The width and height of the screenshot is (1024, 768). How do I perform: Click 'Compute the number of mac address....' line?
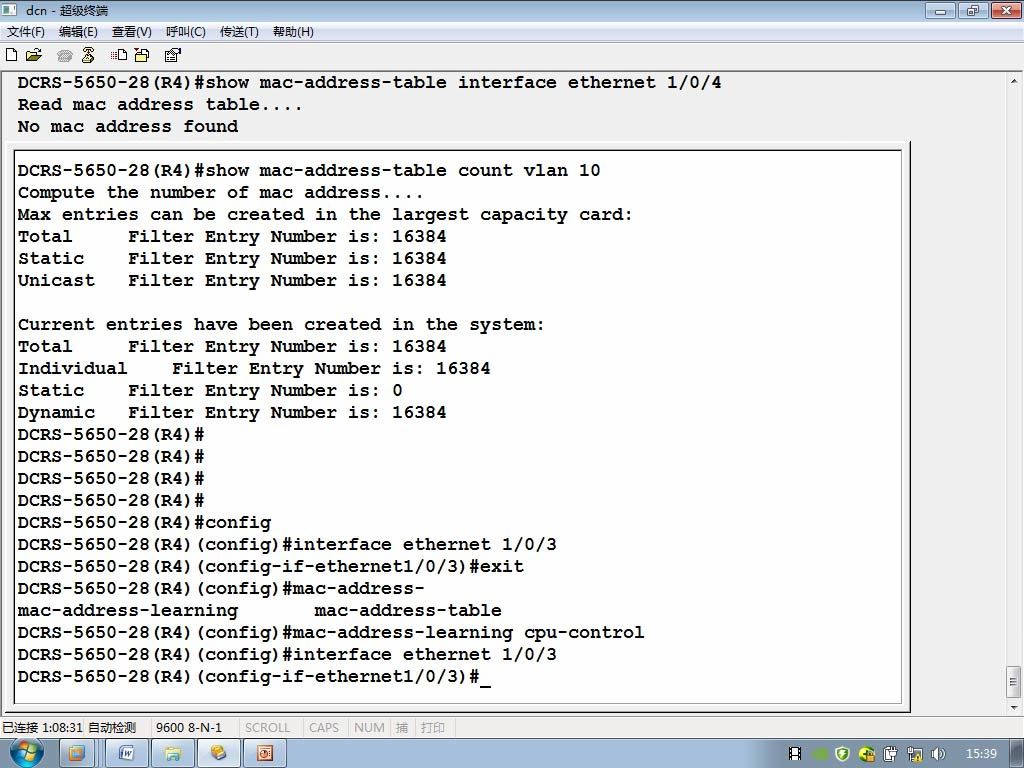click(x=220, y=193)
